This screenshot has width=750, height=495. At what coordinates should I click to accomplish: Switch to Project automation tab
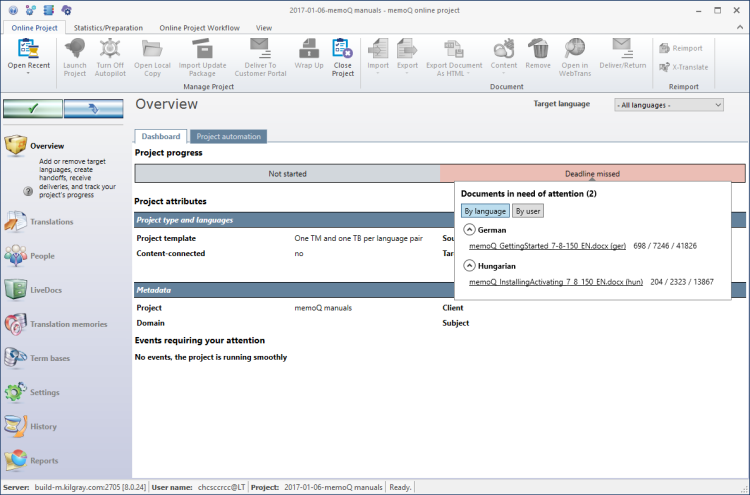click(x=228, y=136)
